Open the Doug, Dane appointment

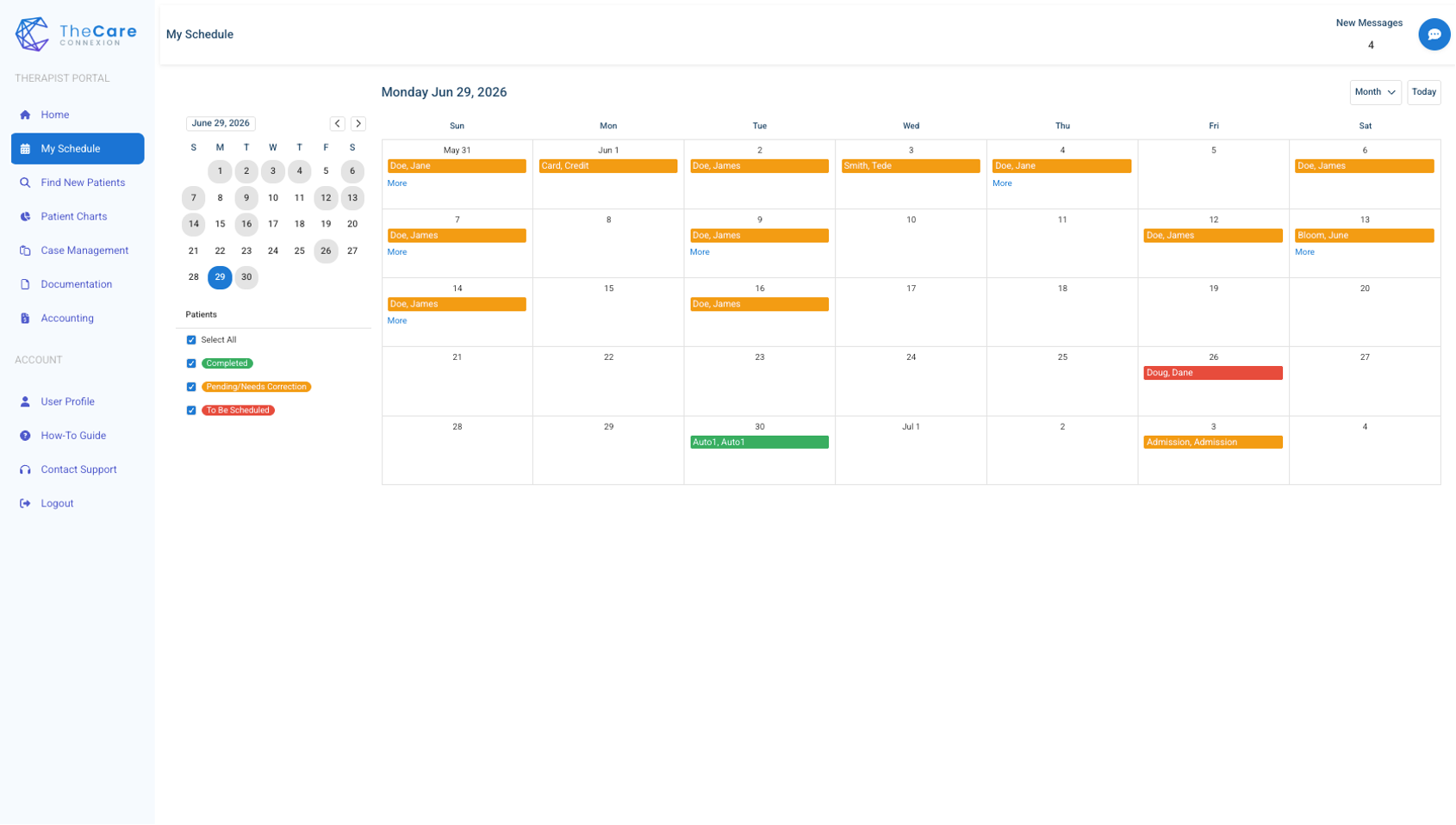pyautogui.click(x=1212, y=373)
